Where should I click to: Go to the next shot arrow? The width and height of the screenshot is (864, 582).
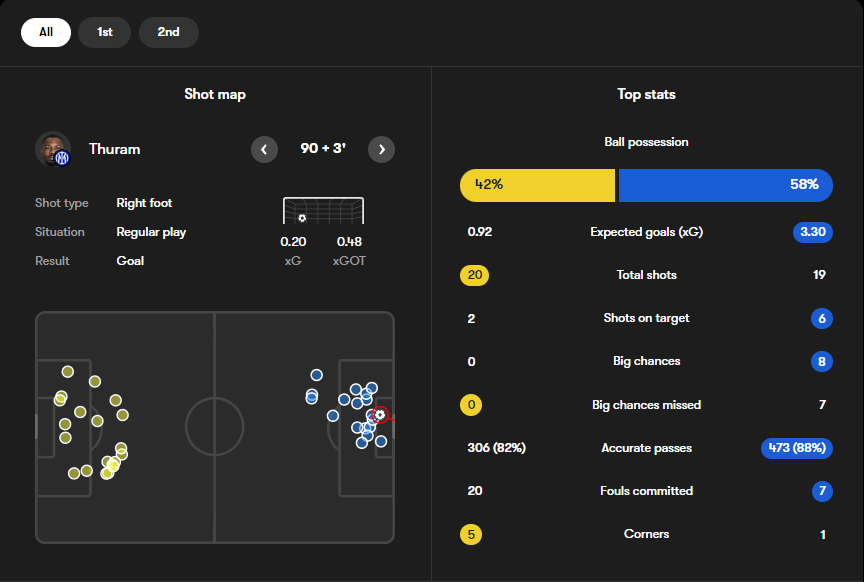(381, 149)
